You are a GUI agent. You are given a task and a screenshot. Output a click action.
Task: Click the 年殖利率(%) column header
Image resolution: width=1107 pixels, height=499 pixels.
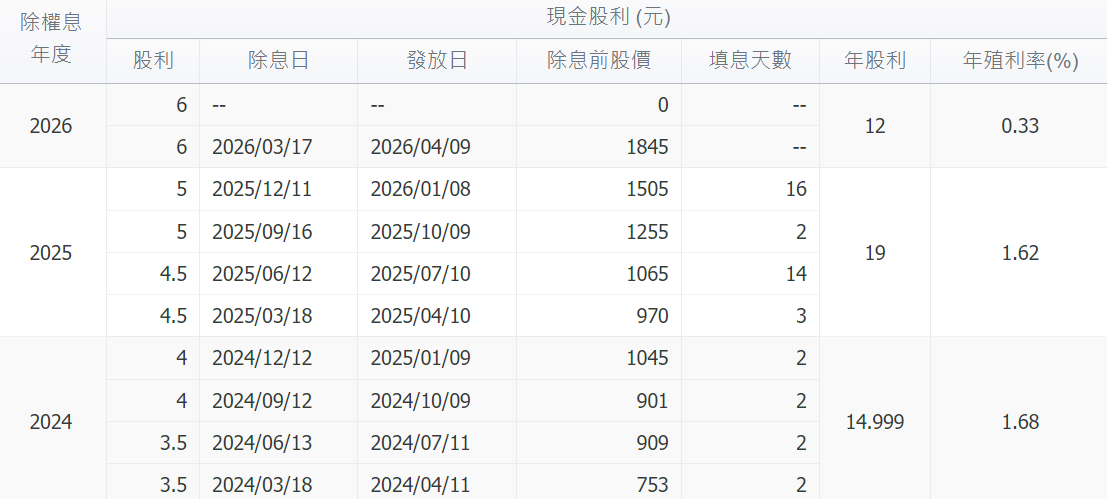point(1020,60)
